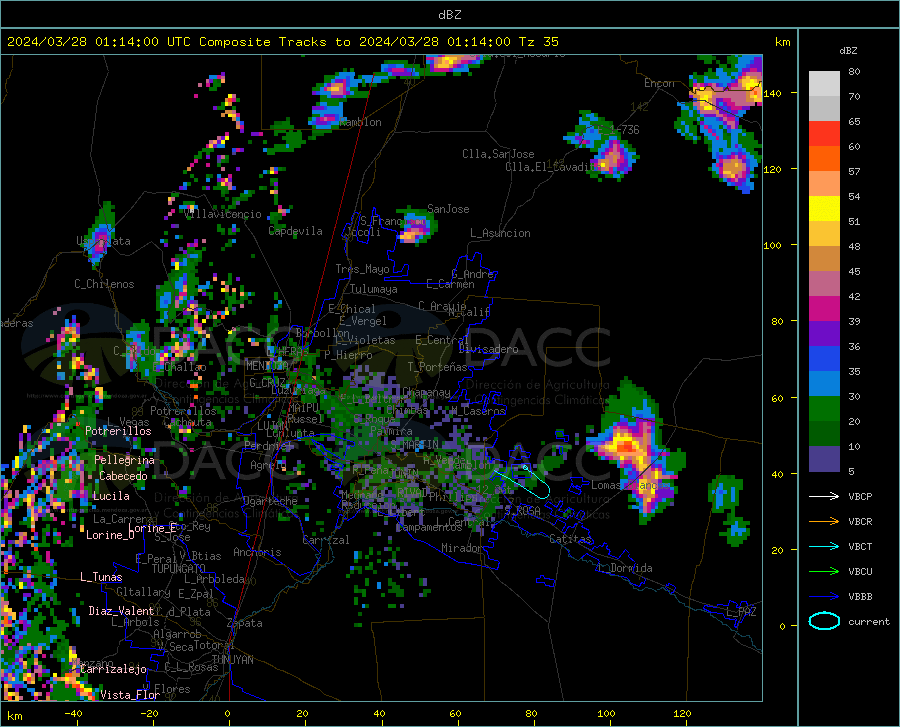This screenshot has height=727, width=900.
Task: Pick the yellow 54 dBZ color swatch
Action: (x=824, y=209)
